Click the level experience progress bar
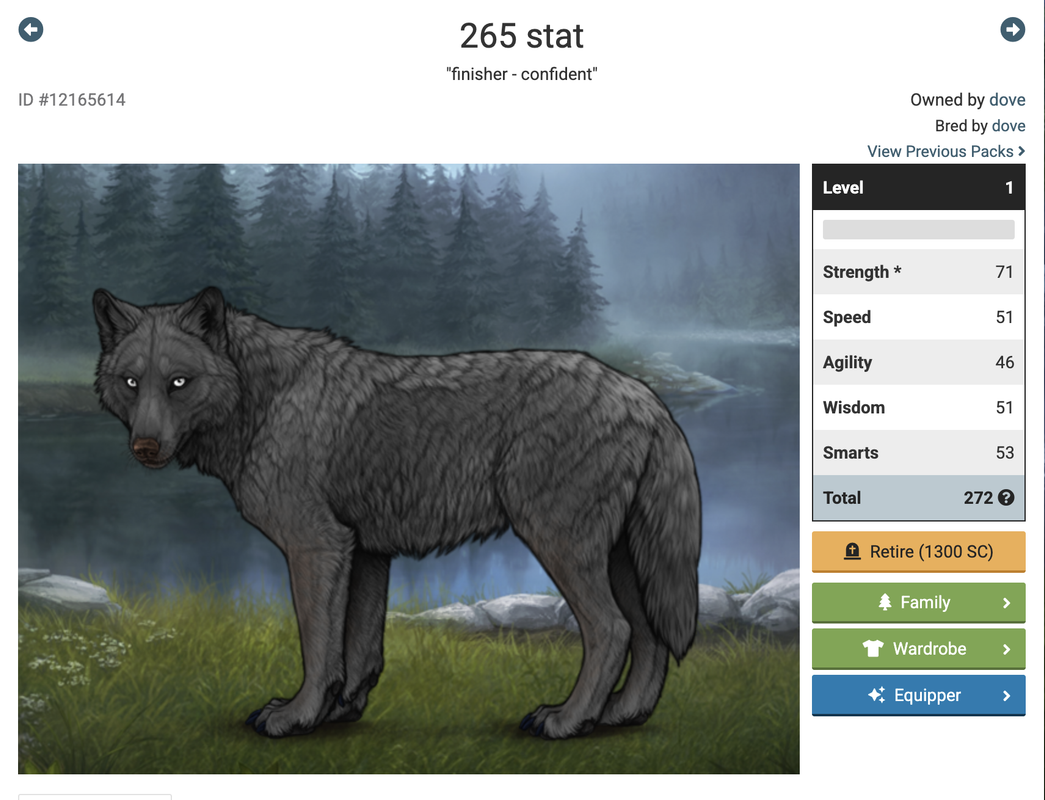Viewport: 1045px width, 800px height. (918, 229)
